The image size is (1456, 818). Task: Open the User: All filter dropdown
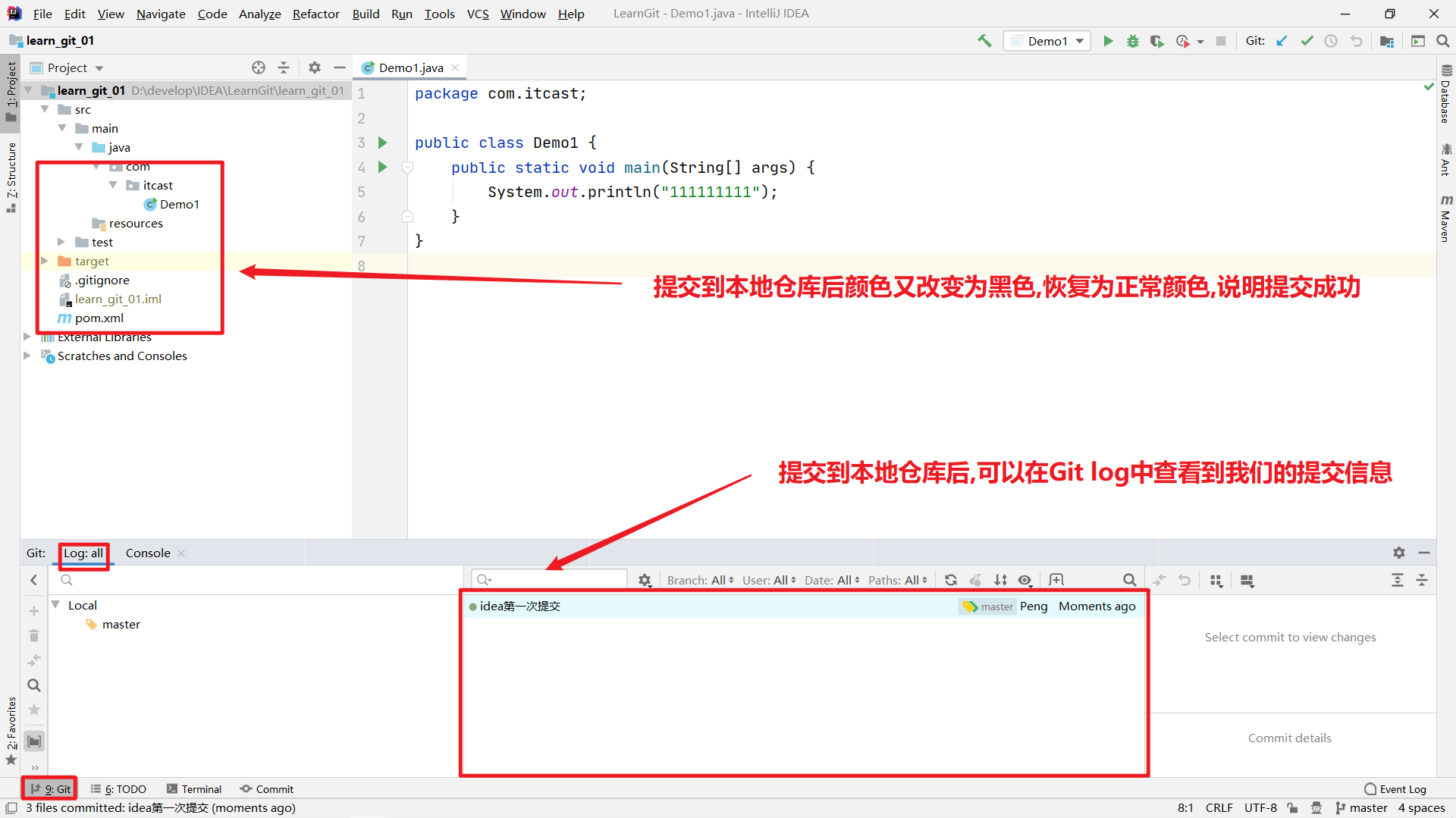(x=769, y=580)
